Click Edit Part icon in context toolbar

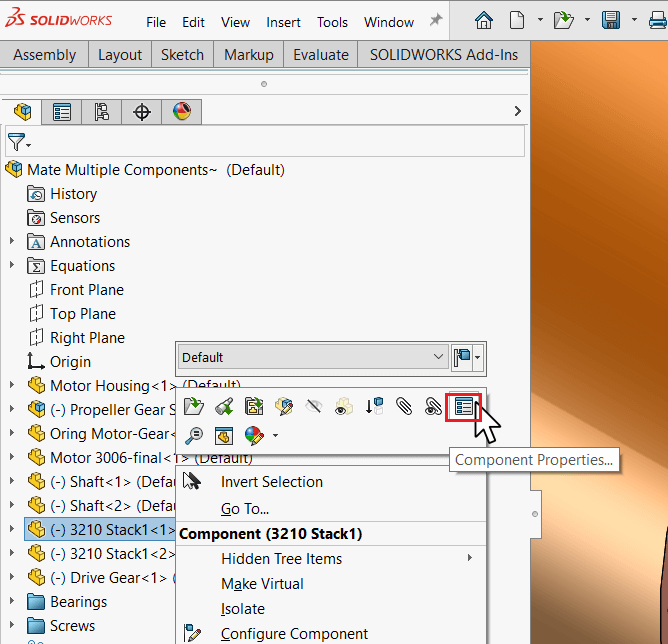[284, 406]
